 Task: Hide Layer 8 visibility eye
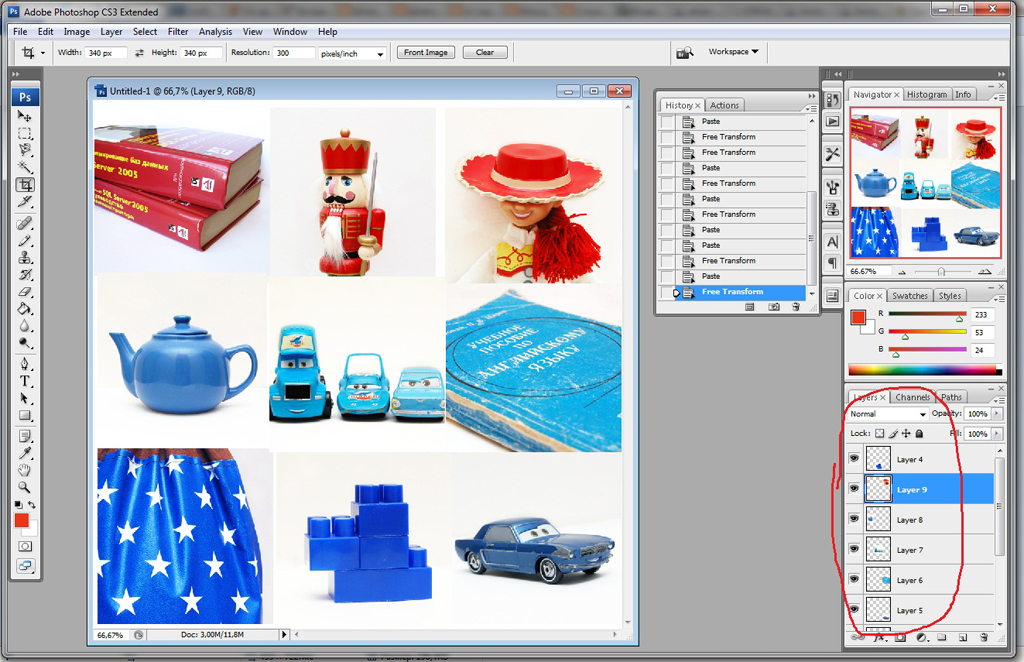854,518
